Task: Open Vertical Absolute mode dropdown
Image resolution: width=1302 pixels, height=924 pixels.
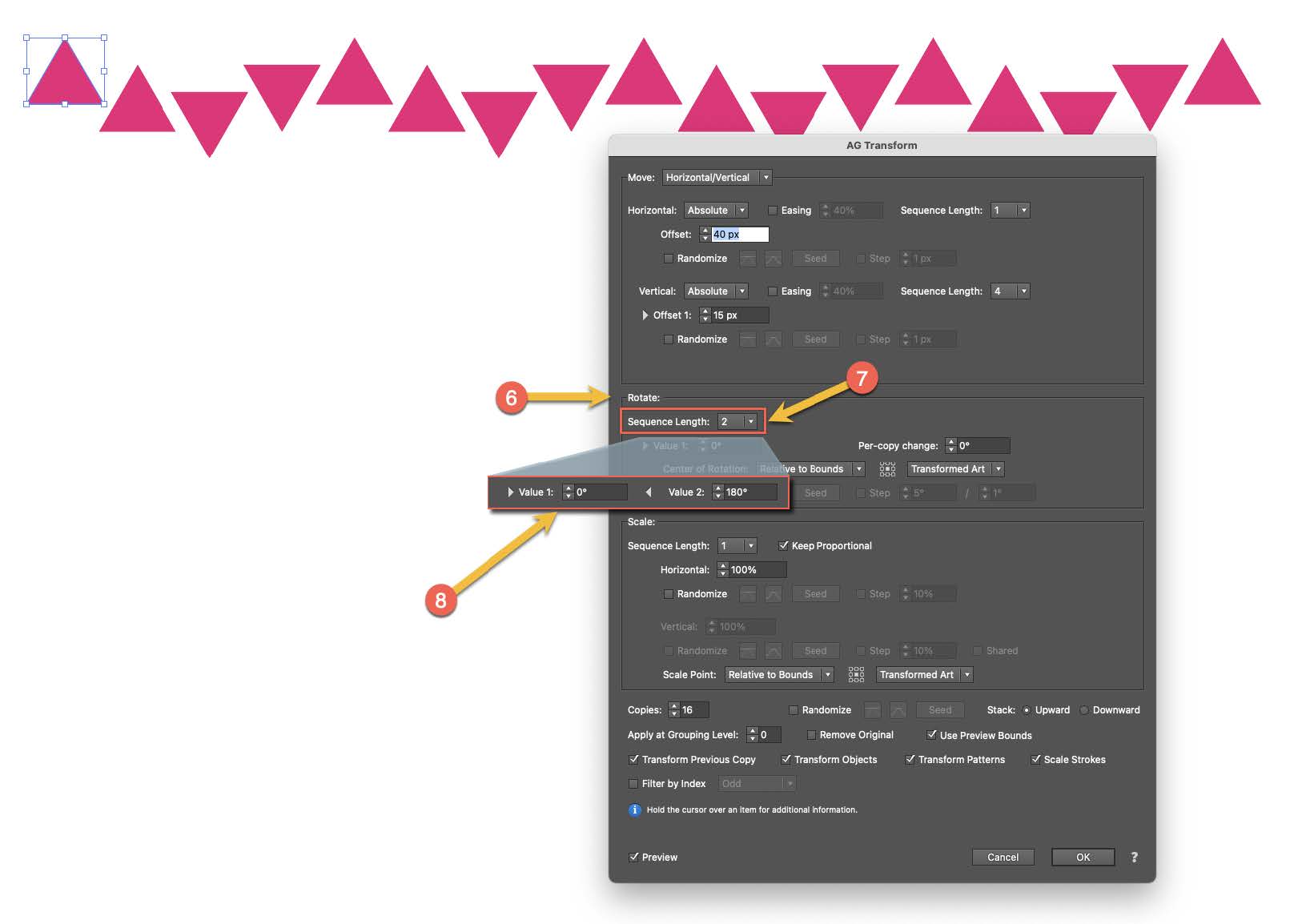Action: (x=716, y=291)
